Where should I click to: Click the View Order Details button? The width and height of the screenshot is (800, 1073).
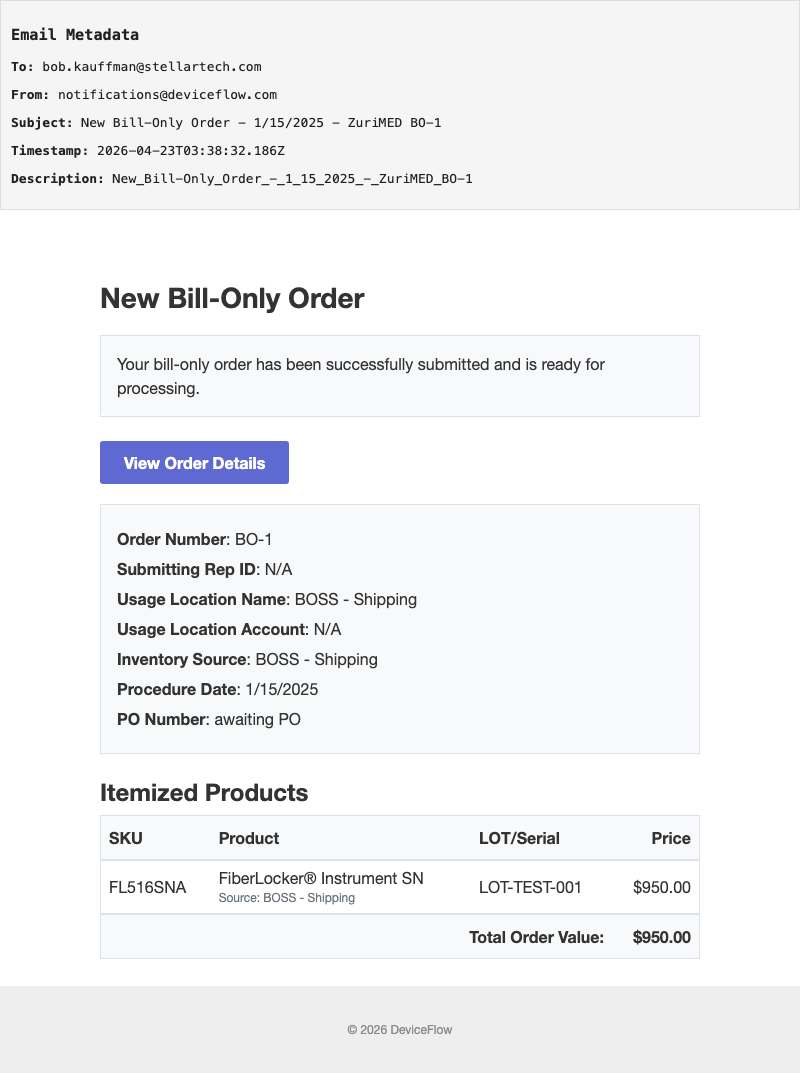coord(194,463)
